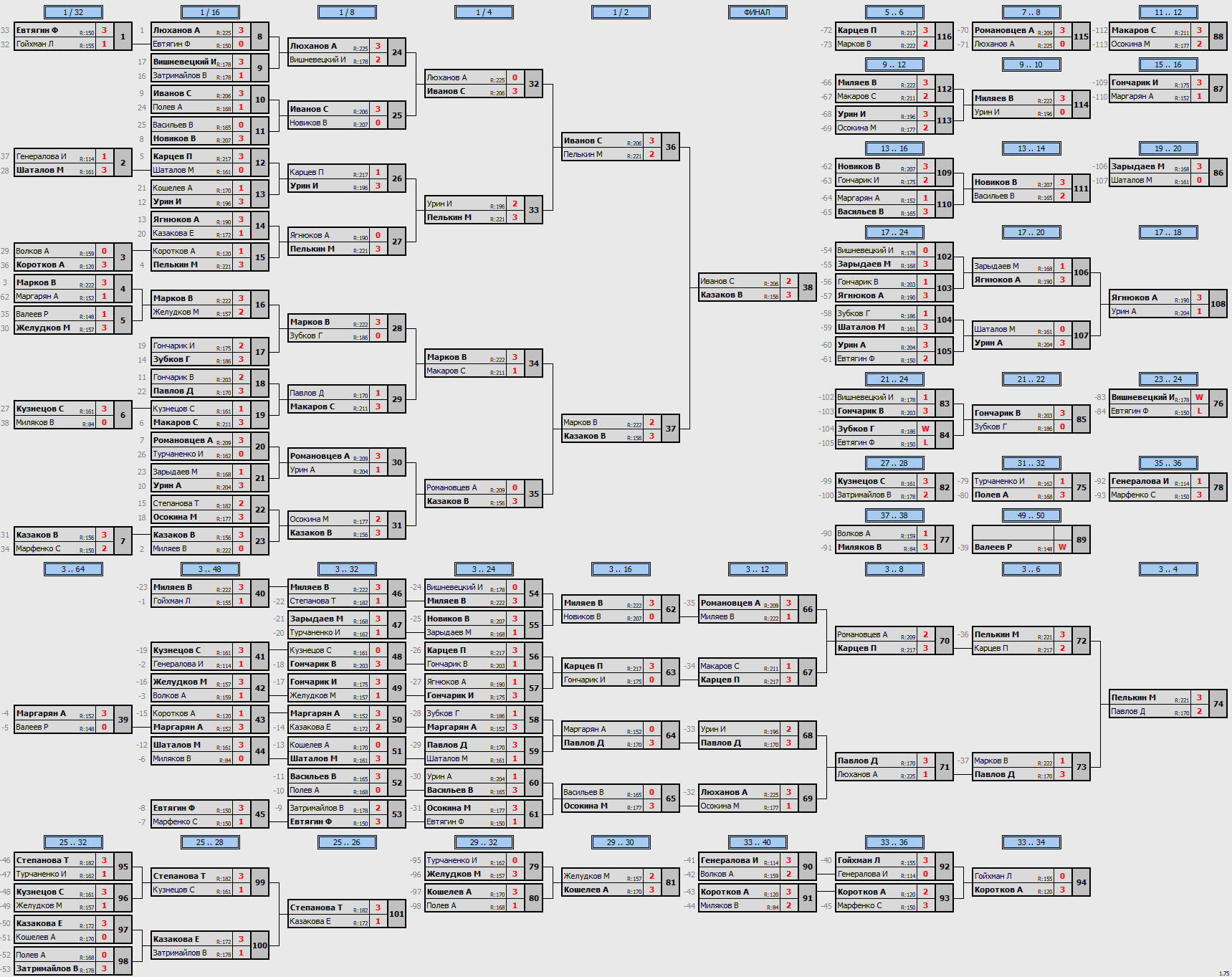Select Шаталов М in match 2
Image resolution: width=1232 pixels, height=977 pixels.
[39, 170]
